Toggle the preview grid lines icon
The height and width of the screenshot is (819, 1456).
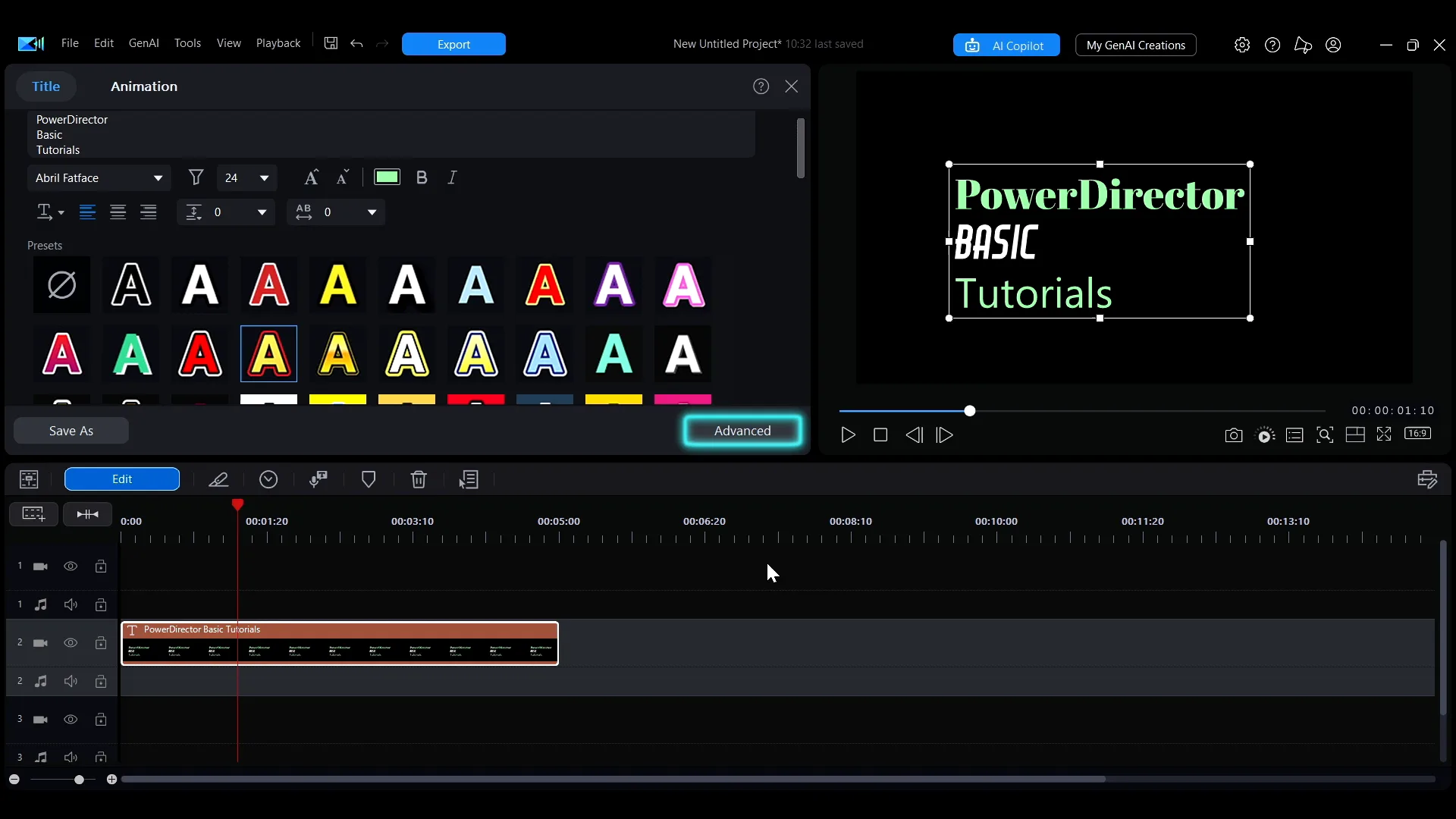click(x=1355, y=435)
